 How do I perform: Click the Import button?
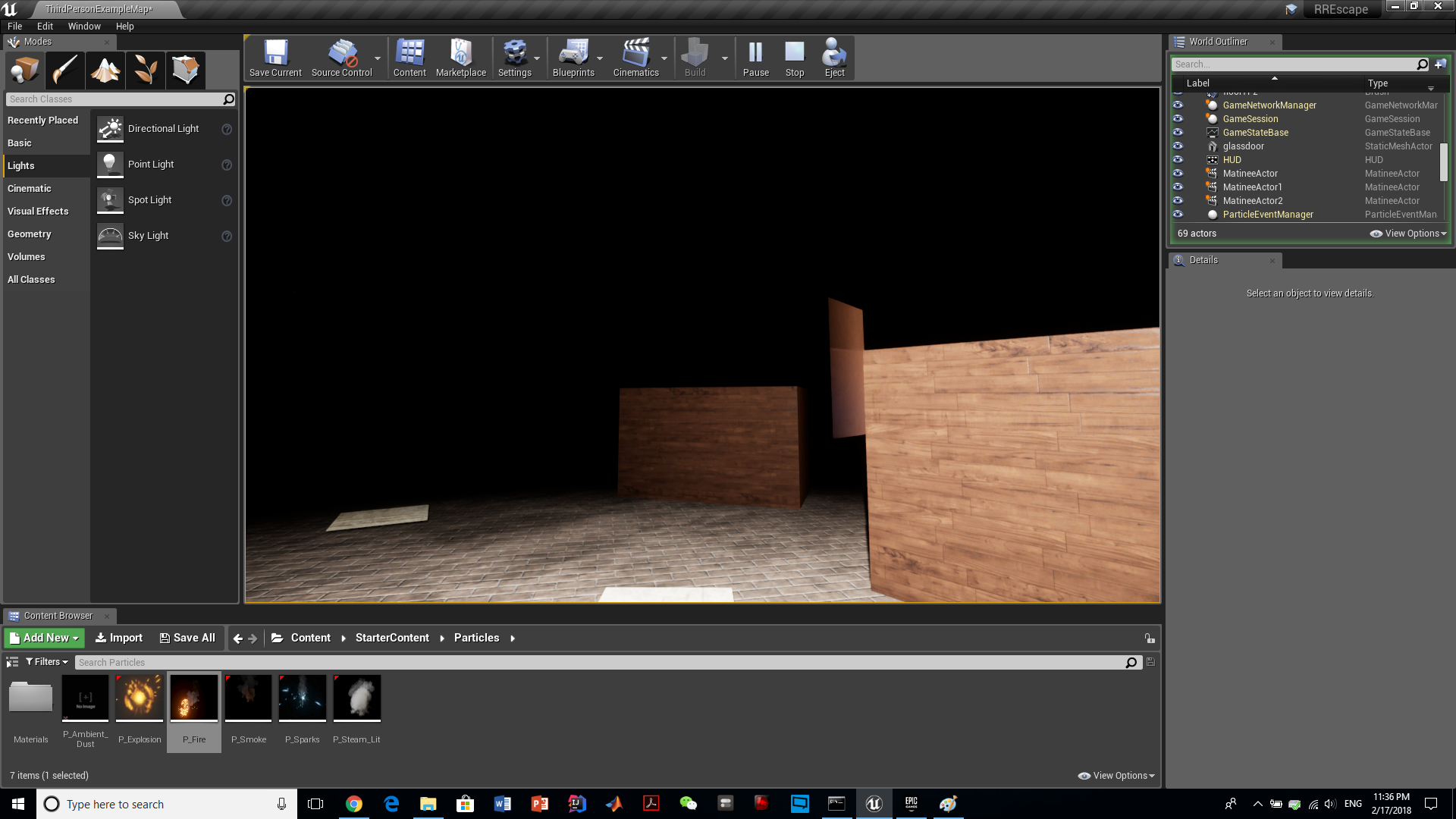pyautogui.click(x=119, y=638)
